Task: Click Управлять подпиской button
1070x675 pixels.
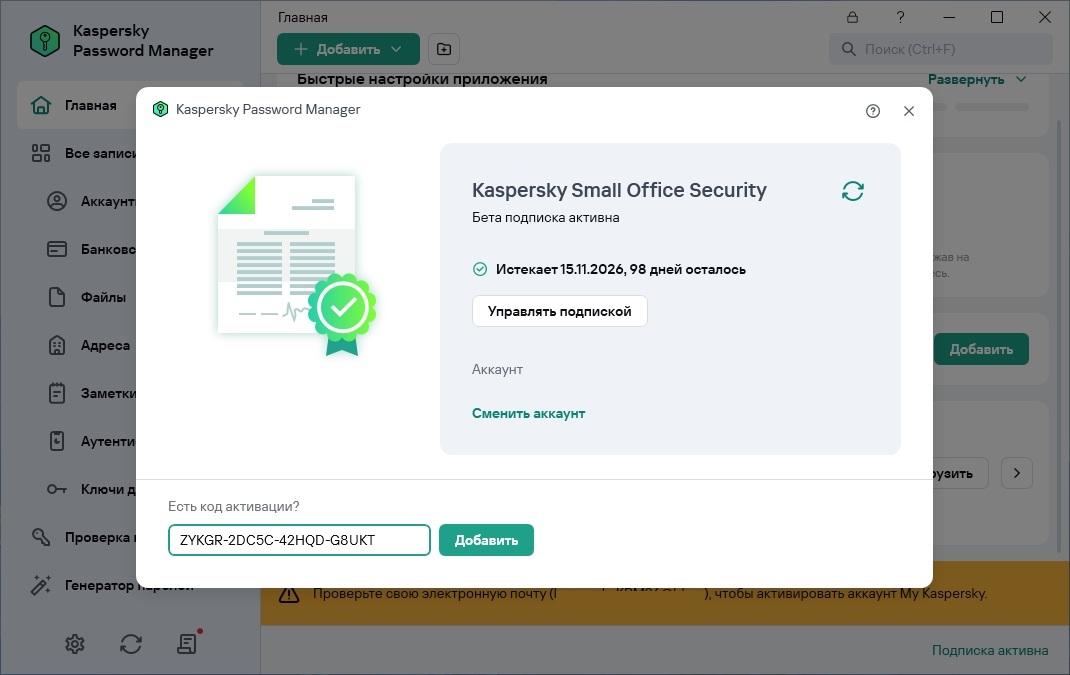Action: point(560,311)
